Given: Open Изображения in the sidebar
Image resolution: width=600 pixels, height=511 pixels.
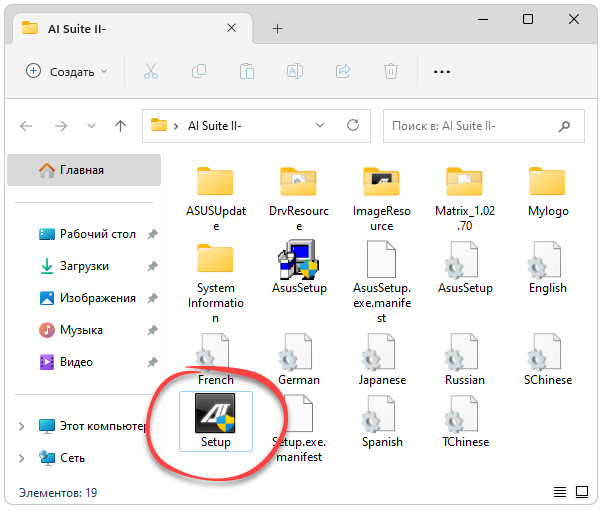Looking at the screenshot, I should (88, 298).
